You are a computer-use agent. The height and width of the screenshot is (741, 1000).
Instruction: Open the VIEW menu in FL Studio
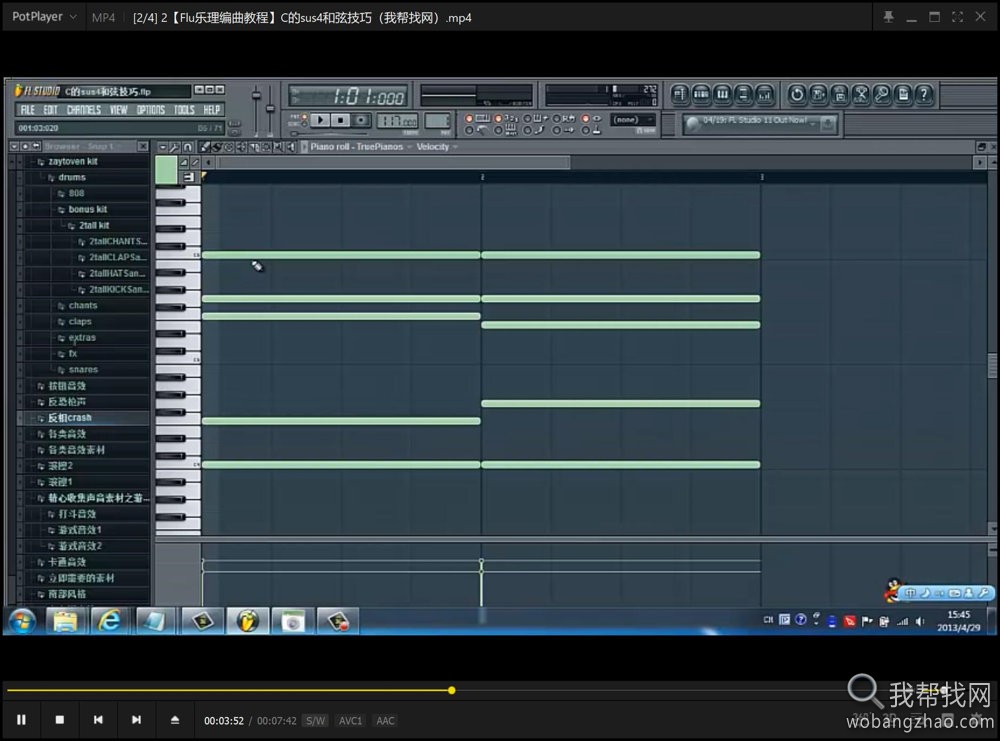[x=119, y=110]
